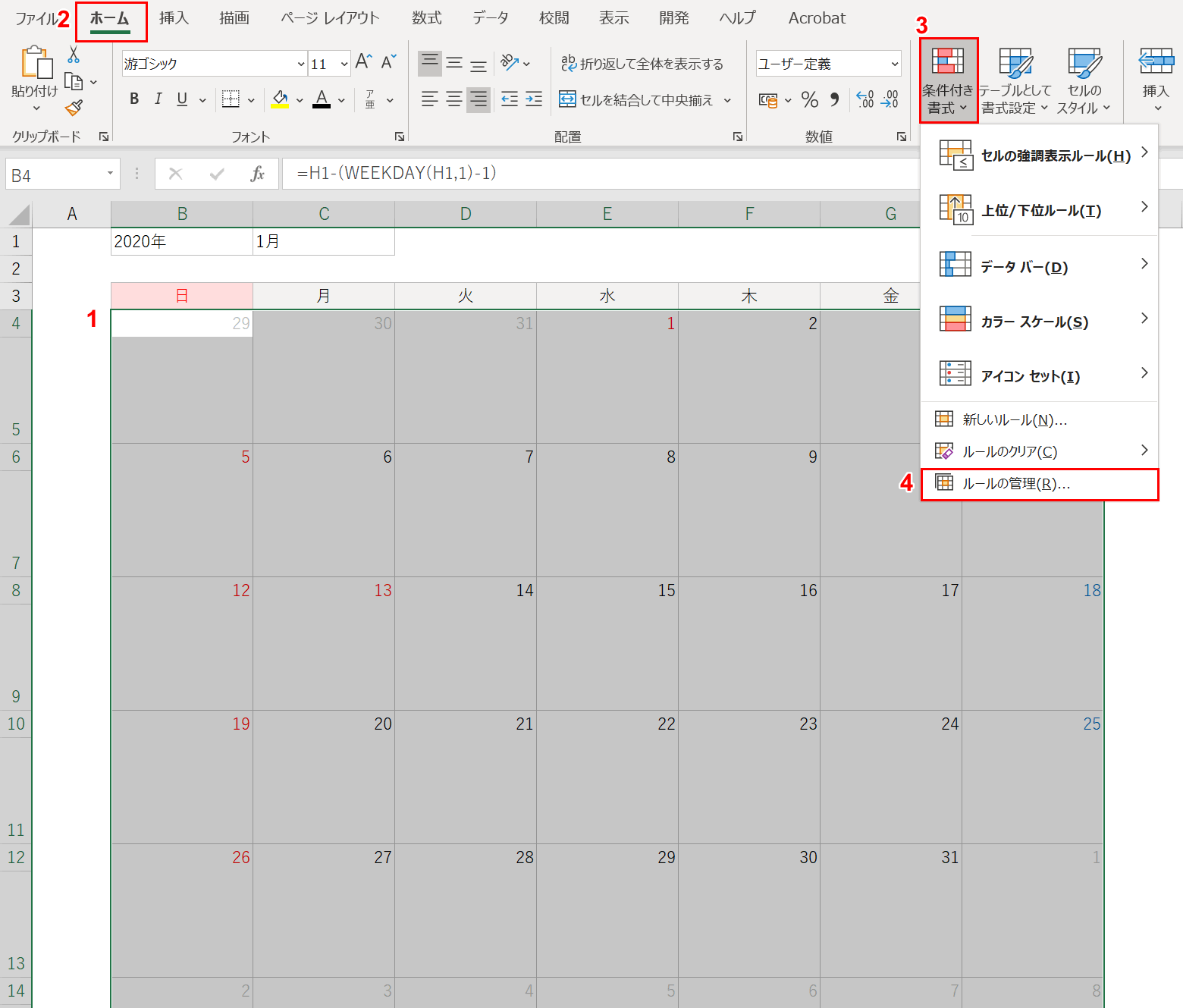Viewport: 1183px width, 1008px height.
Task: Align cell text to the right
Action: (479, 99)
